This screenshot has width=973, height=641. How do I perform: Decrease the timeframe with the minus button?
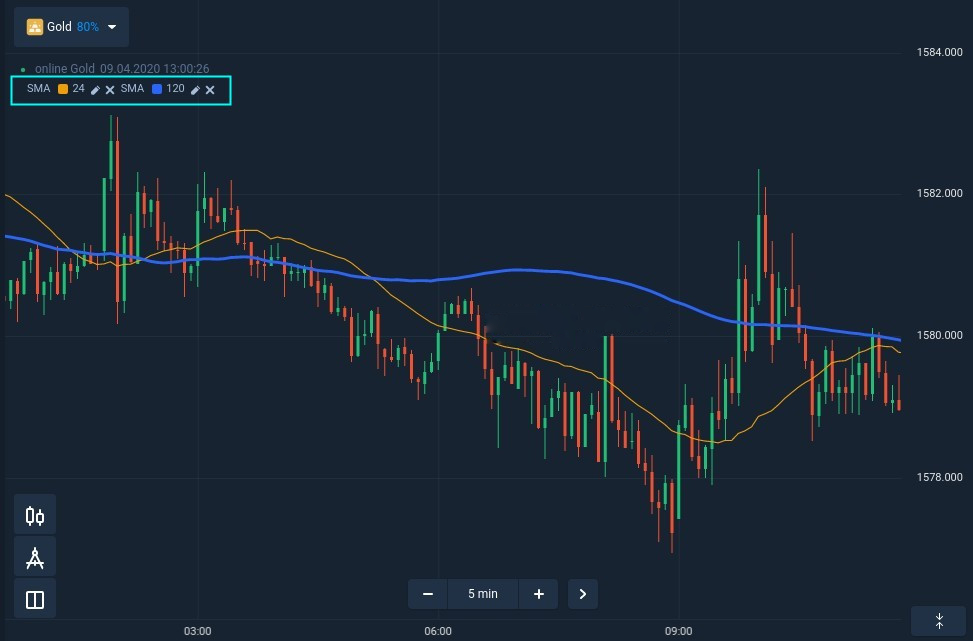428,594
